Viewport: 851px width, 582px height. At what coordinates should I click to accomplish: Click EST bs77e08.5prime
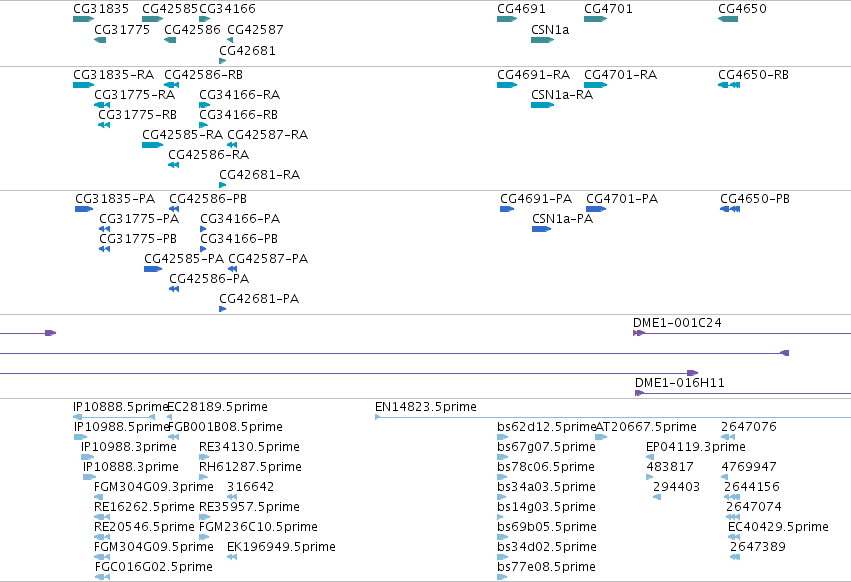[547, 567]
